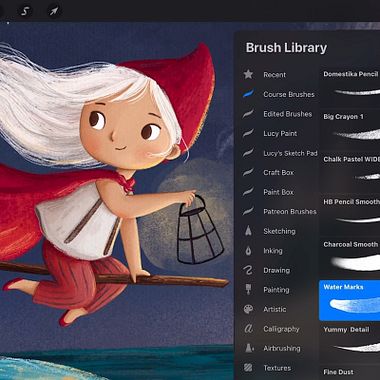Click the Painting brush icon

(248, 290)
